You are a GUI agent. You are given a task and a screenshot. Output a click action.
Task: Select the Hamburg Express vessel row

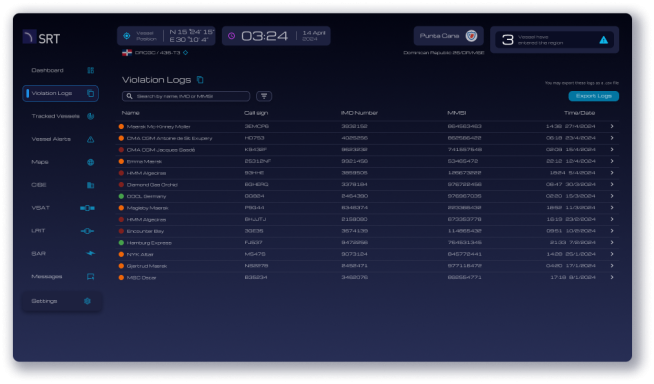[x=367, y=243]
